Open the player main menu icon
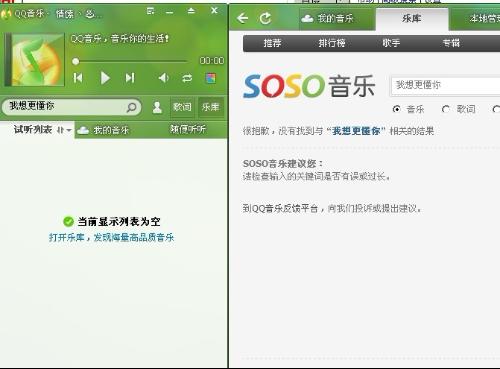Image resolution: width=500 pixels, height=369 pixels. [x=151, y=11]
